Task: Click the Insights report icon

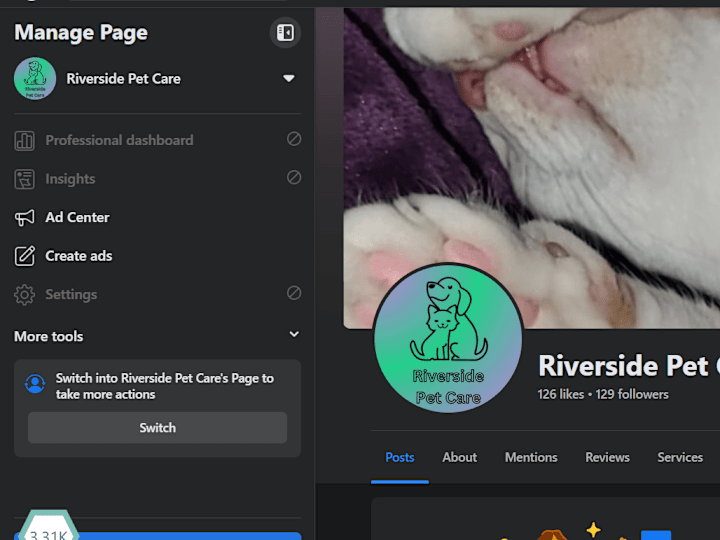Action: (24, 179)
